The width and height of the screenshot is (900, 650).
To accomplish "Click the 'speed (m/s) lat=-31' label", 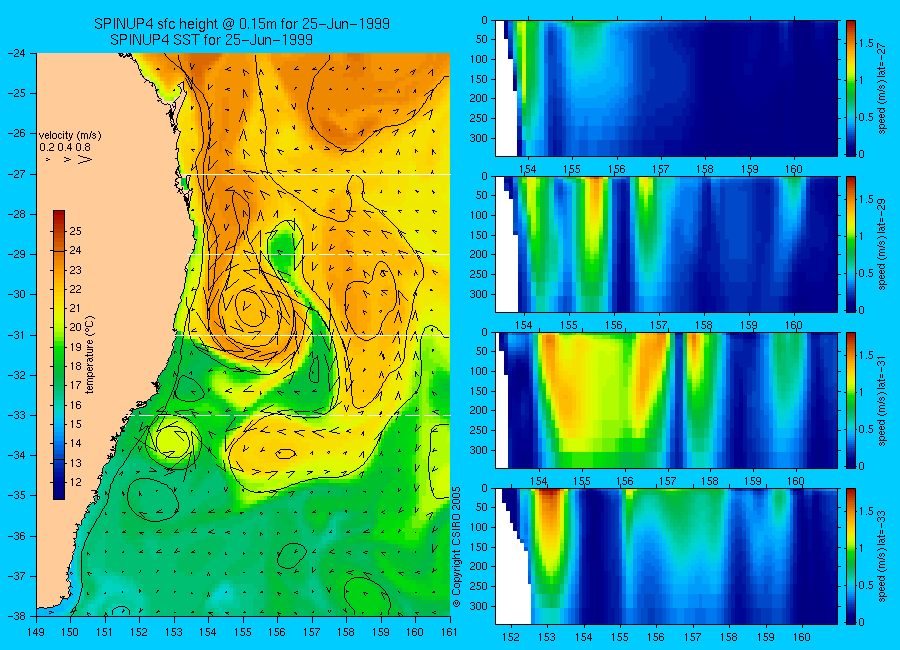I will 883,400.
